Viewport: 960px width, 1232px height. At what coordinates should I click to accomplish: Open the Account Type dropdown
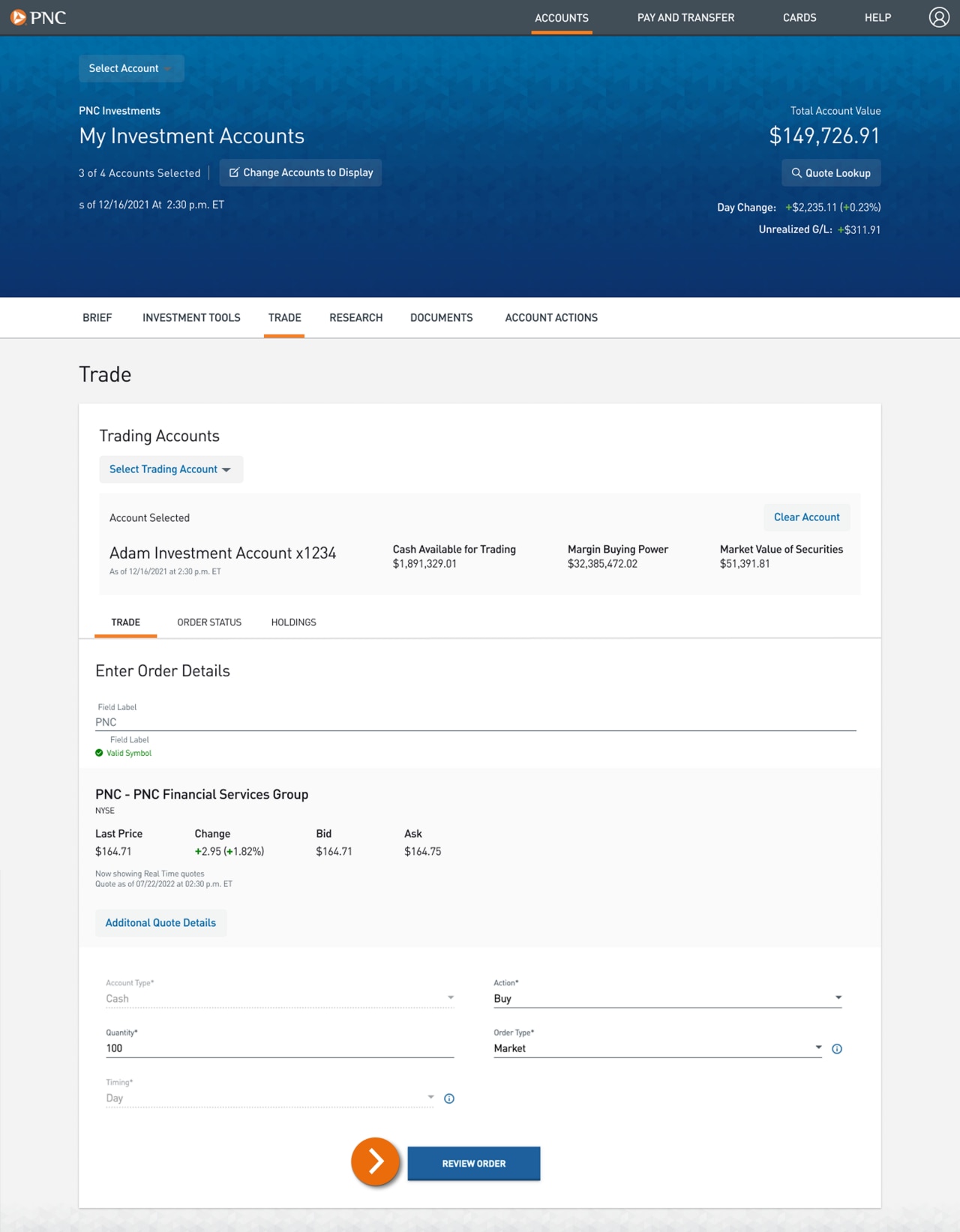coord(280,998)
